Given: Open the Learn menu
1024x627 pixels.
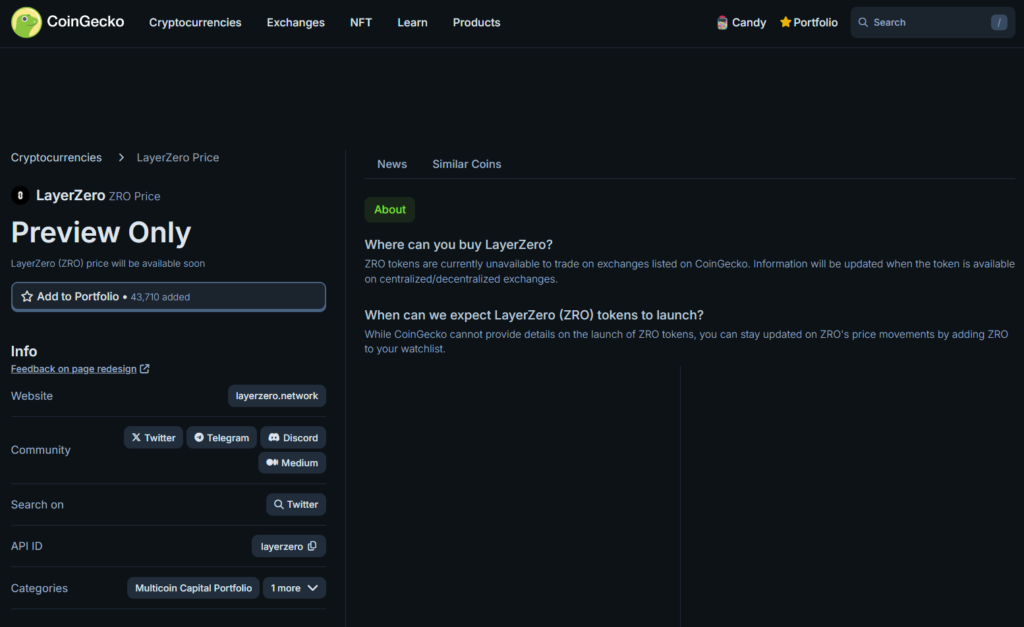Looking at the screenshot, I should click(x=412, y=22).
